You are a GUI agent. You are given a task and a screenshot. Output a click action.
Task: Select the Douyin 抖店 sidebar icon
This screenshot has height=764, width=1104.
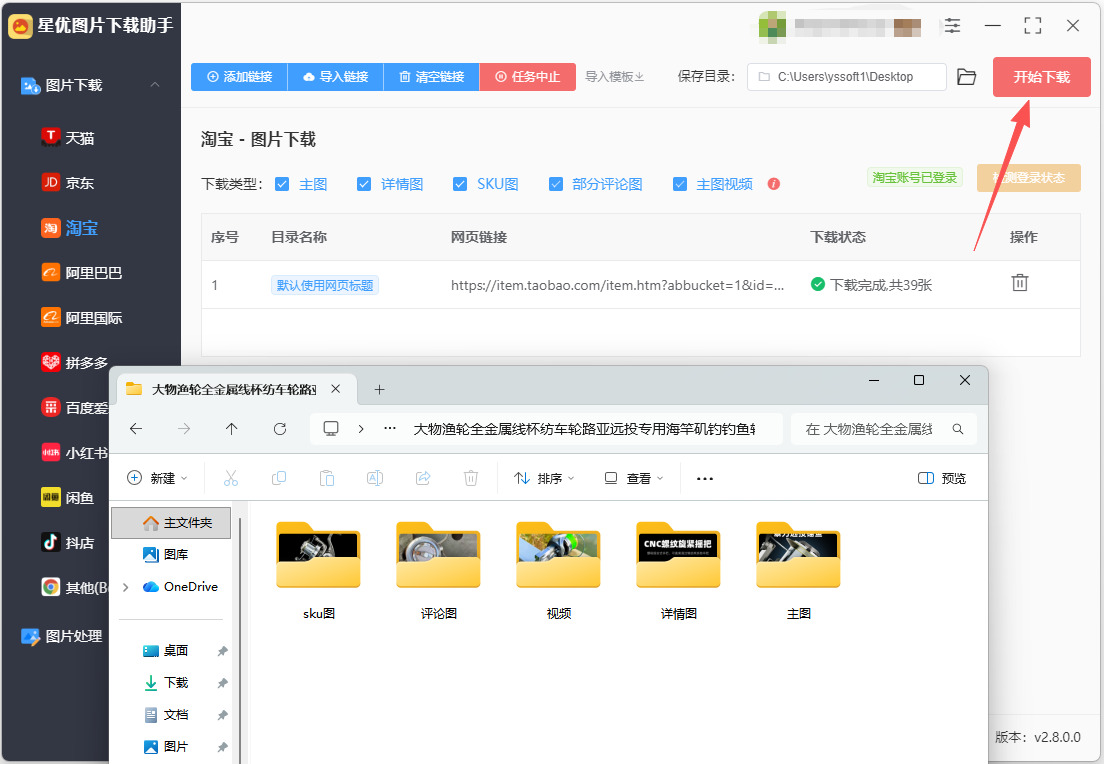51,542
